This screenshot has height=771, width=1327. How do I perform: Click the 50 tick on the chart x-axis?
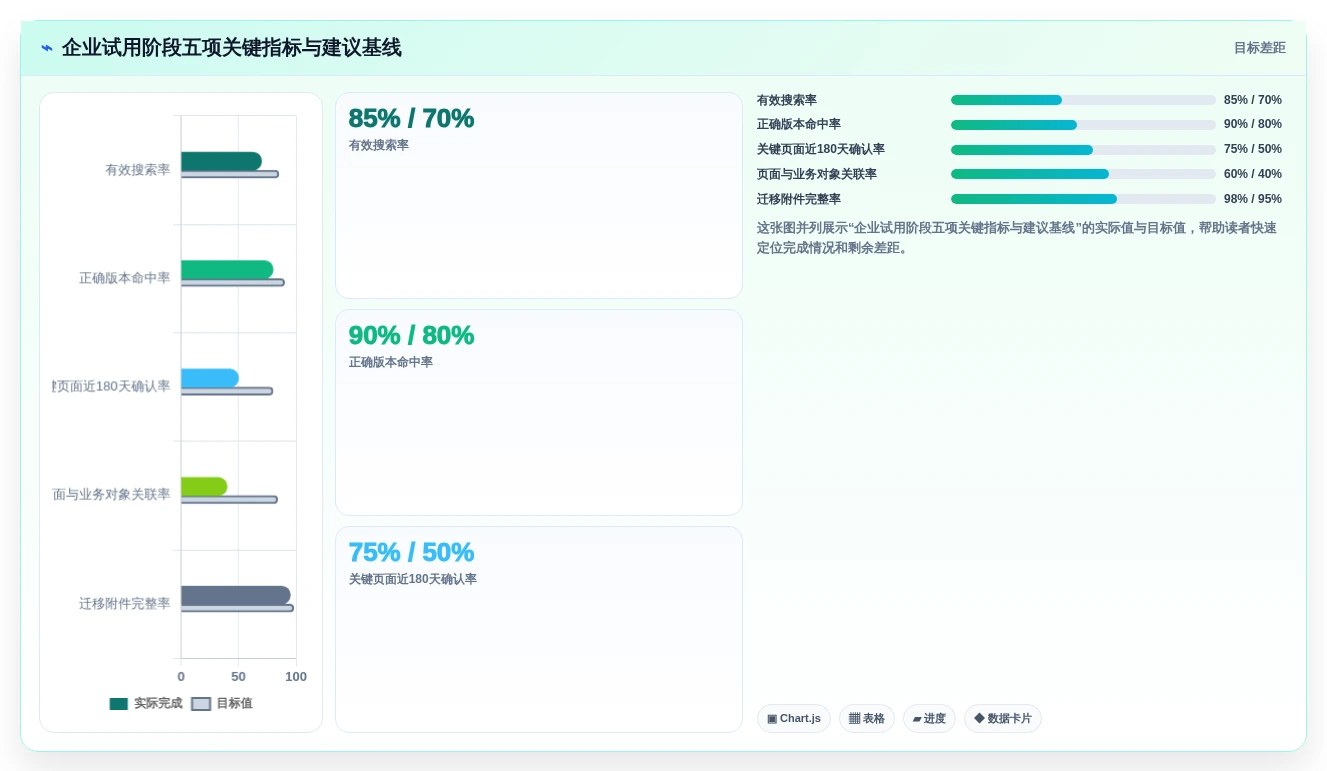tap(238, 677)
